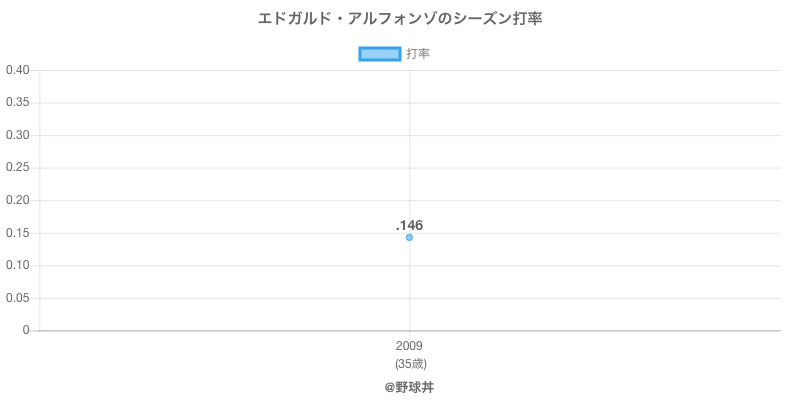Click the 0 y-axis tick label
Image resolution: width=800 pixels, height=400 pixels.
pyautogui.click(x=26, y=331)
